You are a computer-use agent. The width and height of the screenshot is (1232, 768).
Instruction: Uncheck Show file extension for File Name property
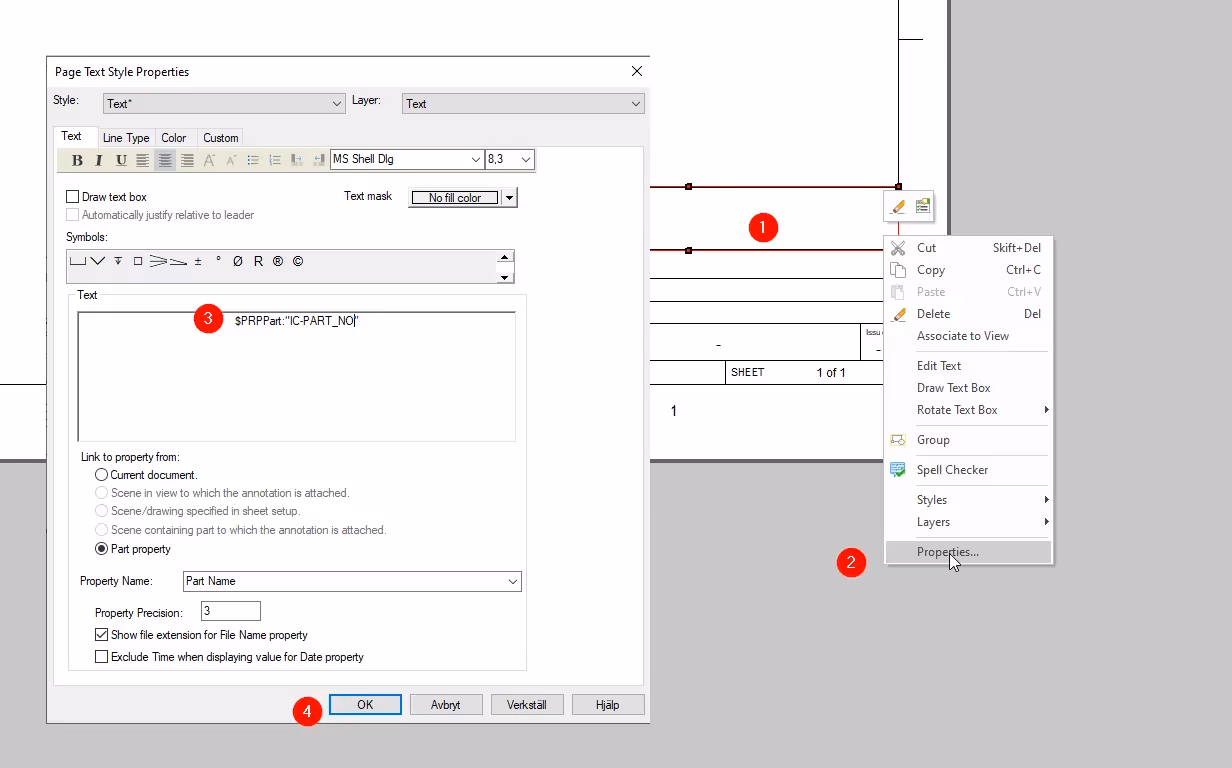coord(101,634)
